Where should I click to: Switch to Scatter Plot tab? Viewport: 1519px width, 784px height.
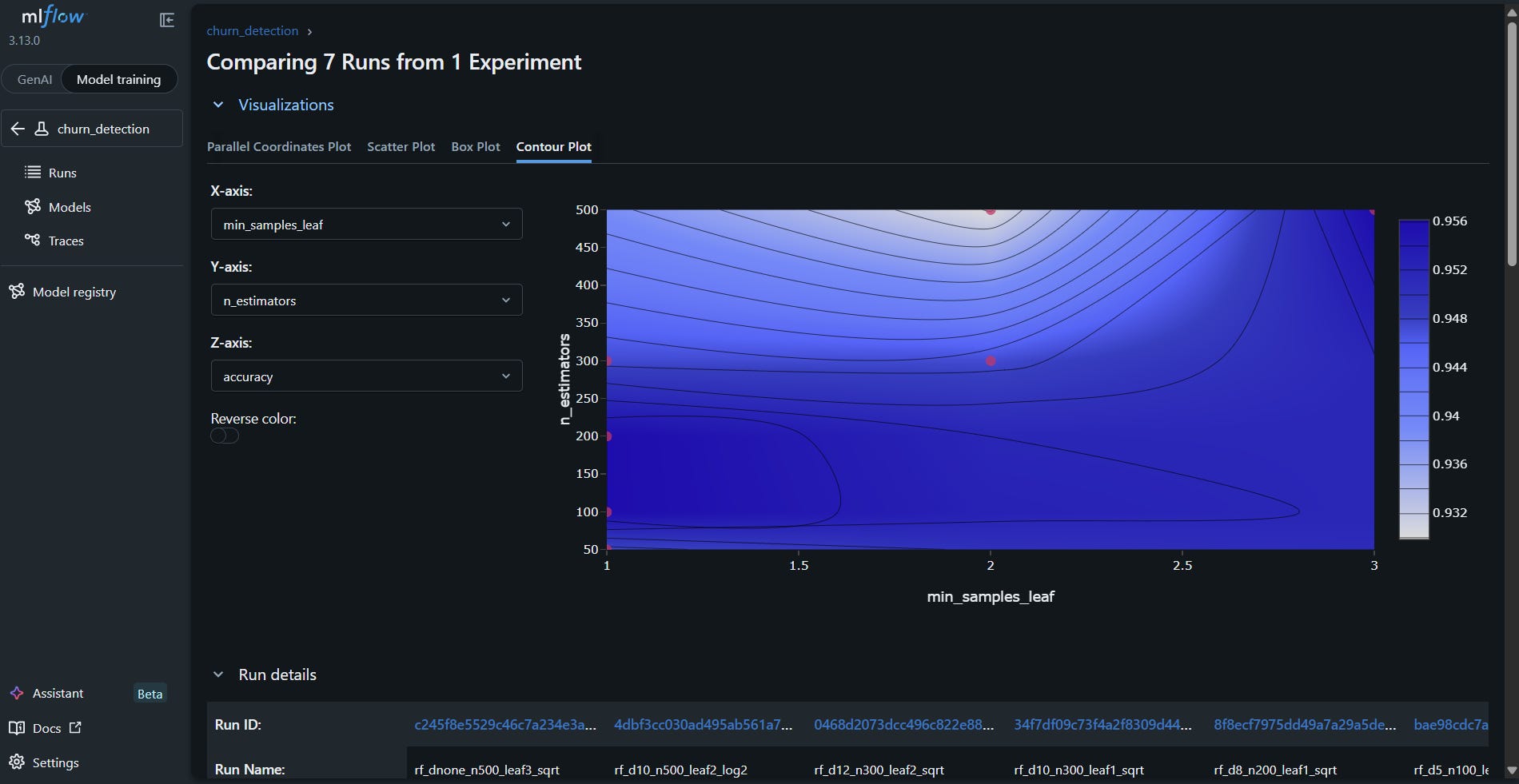coord(401,146)
